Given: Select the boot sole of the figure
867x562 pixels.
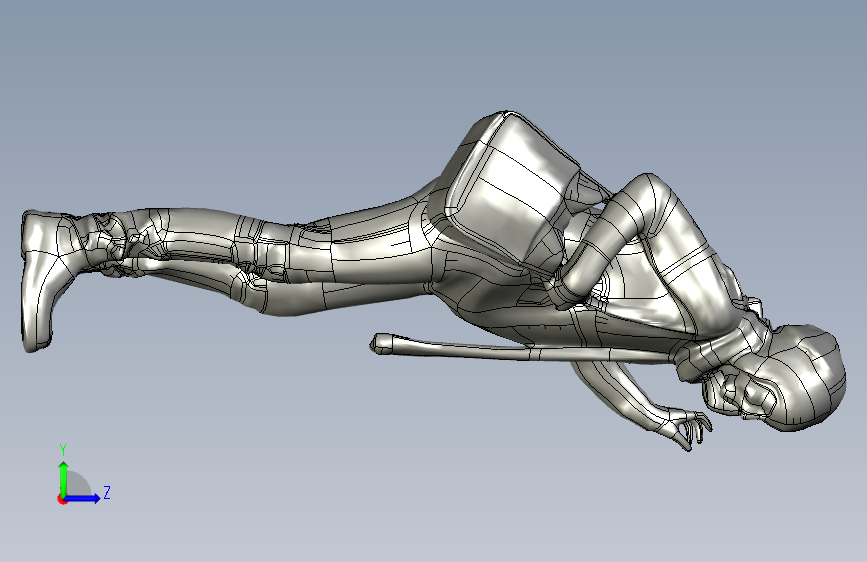Looking at the screenshot, I should pyautogui.click(x=26, y=281).
